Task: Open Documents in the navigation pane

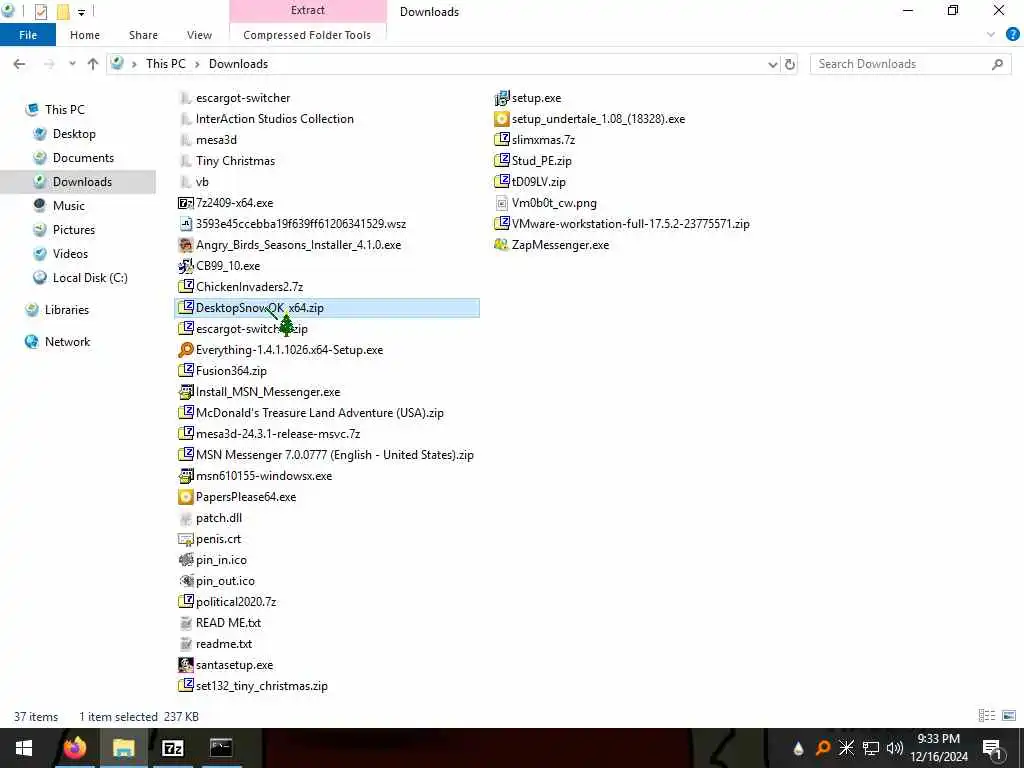Action: coord(83,158)
